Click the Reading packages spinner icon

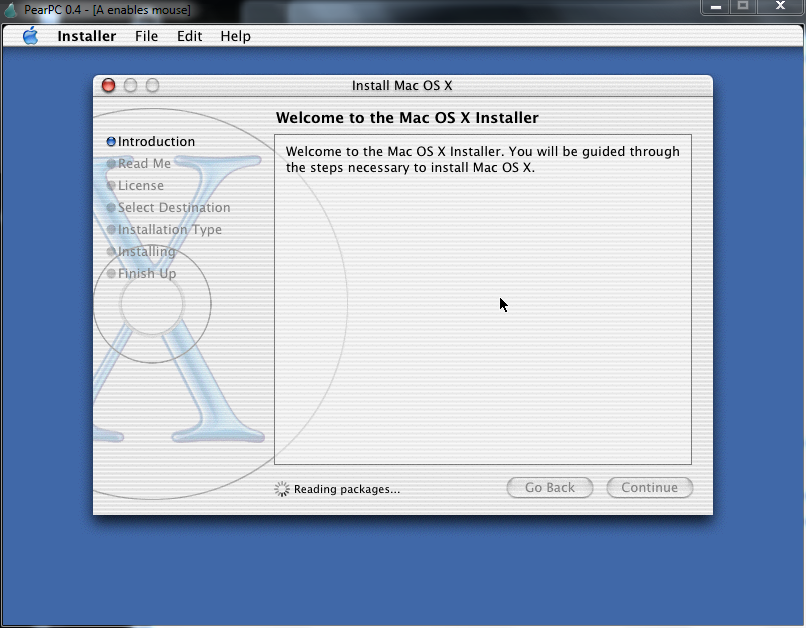click(x=282, y=489)
